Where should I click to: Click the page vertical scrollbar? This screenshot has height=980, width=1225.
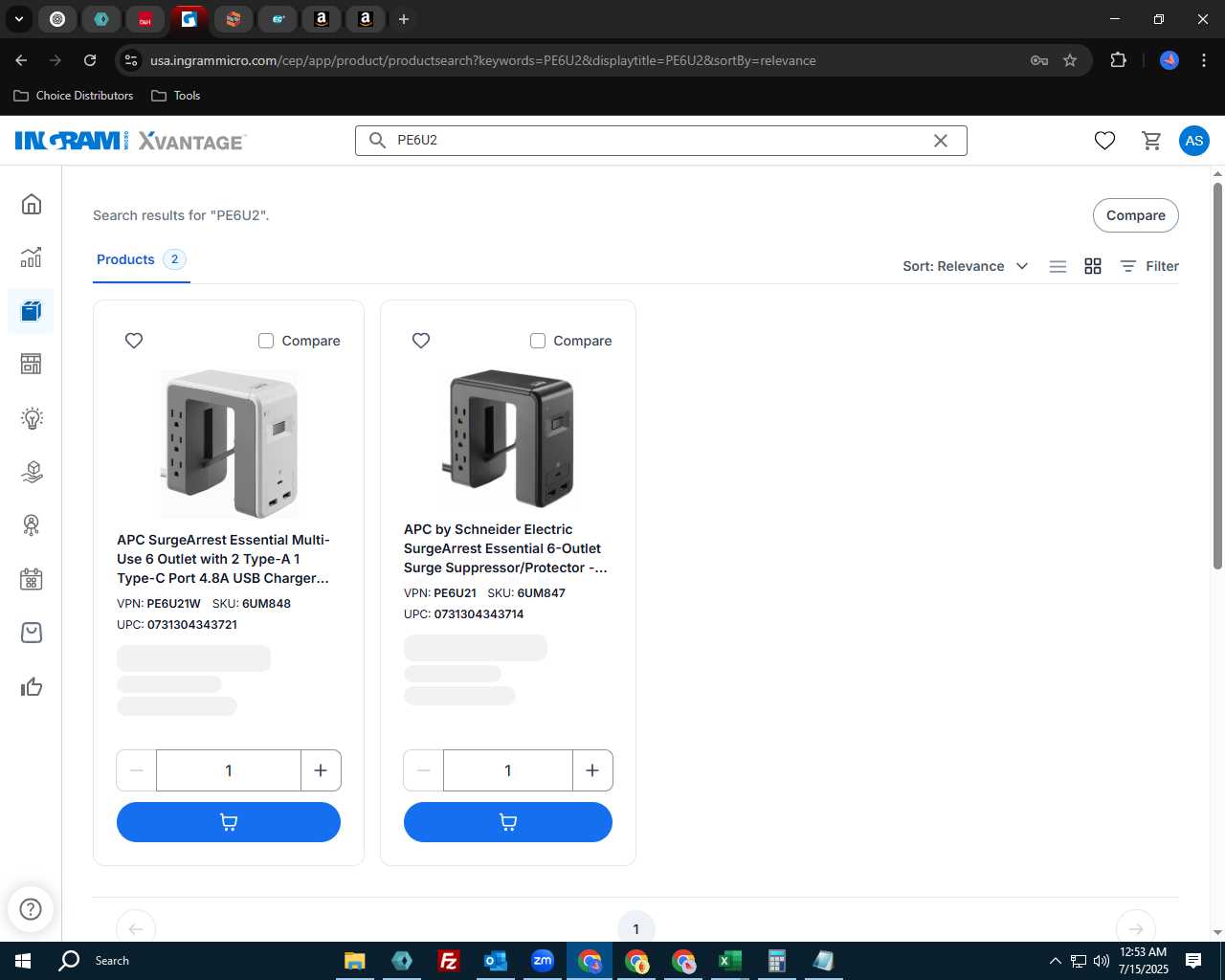coord(1217,374)
